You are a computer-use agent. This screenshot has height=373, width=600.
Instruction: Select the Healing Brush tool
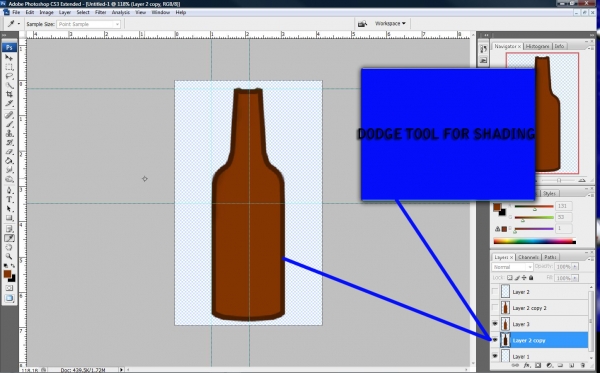pos(9,115)
